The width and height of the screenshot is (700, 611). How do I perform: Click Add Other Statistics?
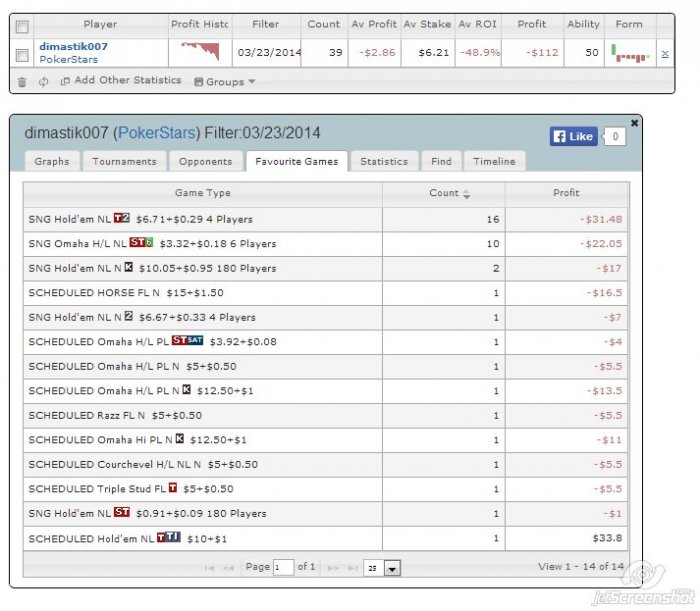[121, 80]
